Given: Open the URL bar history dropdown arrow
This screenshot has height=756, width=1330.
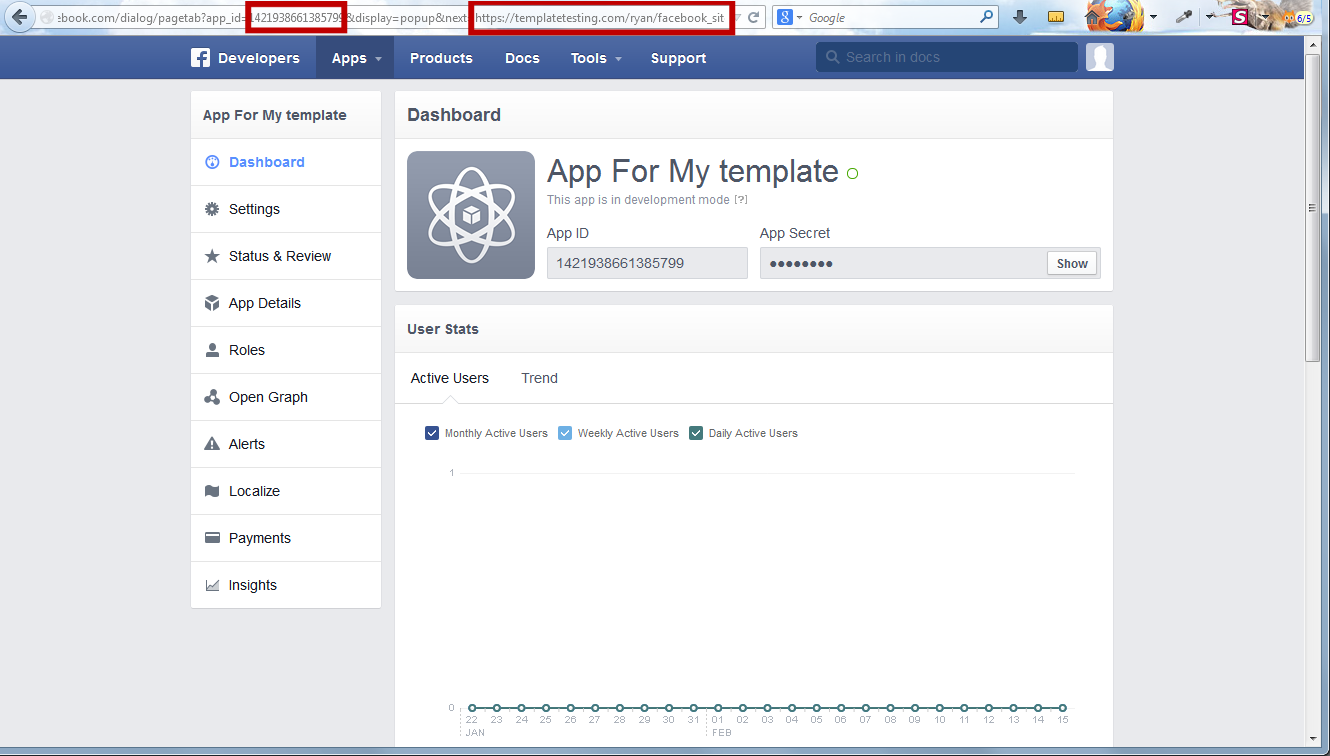Looking at the screenshot, I should pos(739,18).
